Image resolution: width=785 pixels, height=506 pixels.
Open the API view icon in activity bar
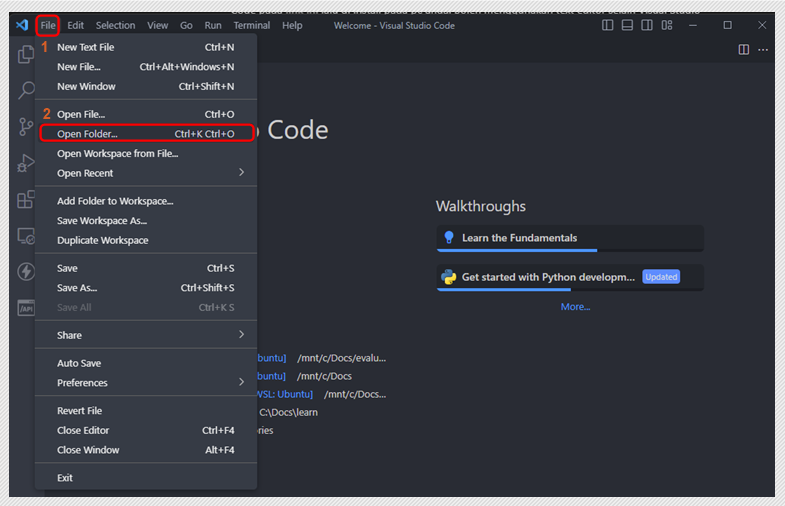click(x=26, y=308)
